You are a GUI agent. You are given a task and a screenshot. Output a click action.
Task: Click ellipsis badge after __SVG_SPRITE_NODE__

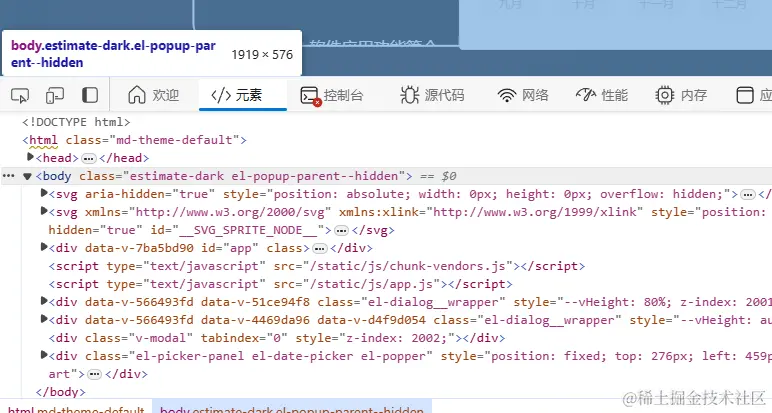(x=341, y=231)
